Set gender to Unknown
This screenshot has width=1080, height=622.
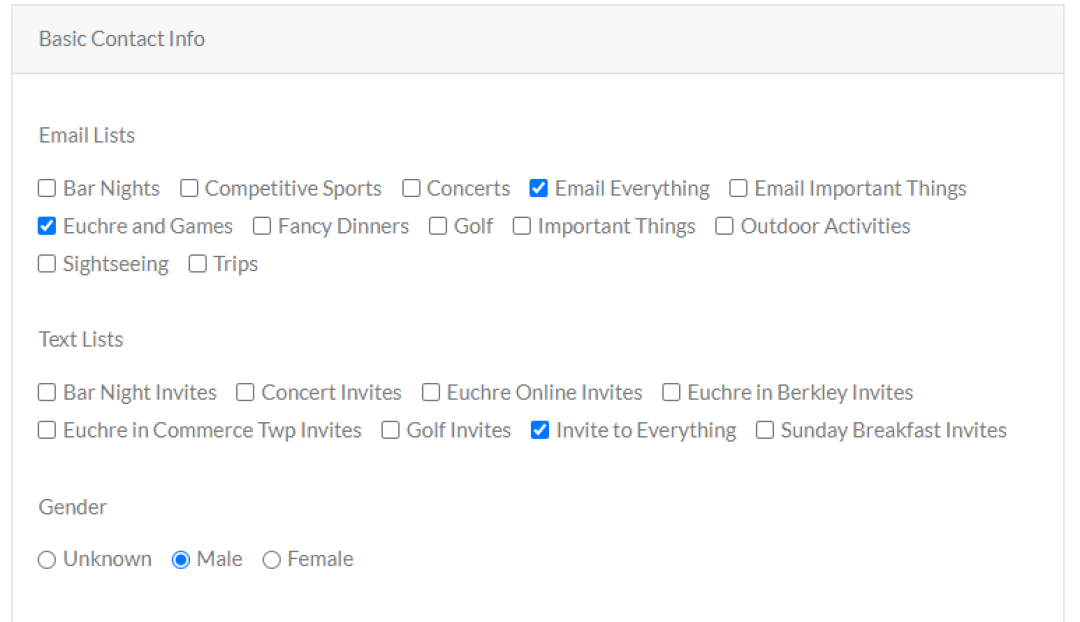46,559
